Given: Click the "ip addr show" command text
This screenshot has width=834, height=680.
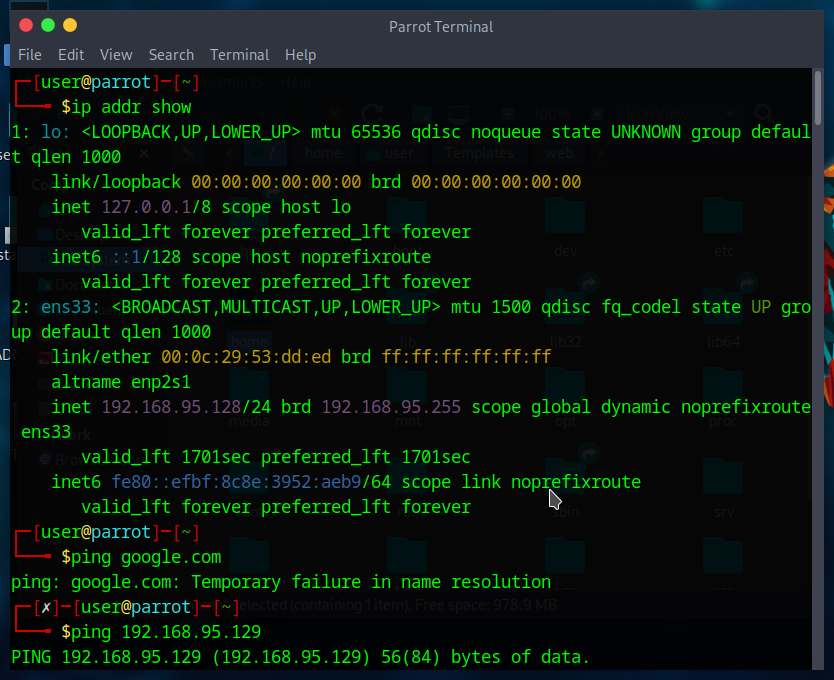Looking at the screenshot, I should click(x=131, y=107).
